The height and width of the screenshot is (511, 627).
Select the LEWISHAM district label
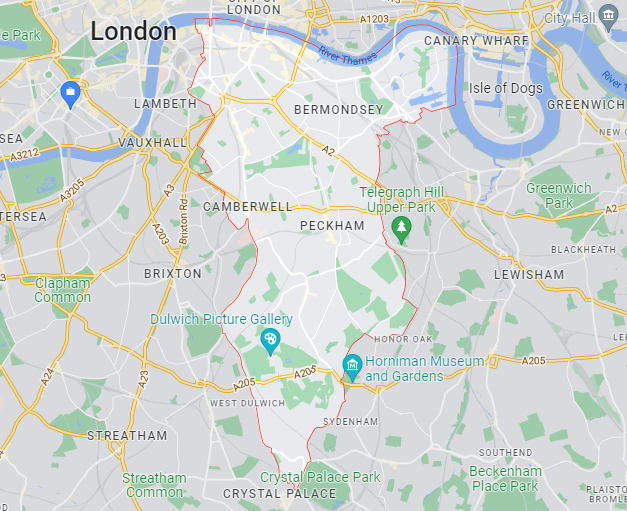[x=529, y=275]
